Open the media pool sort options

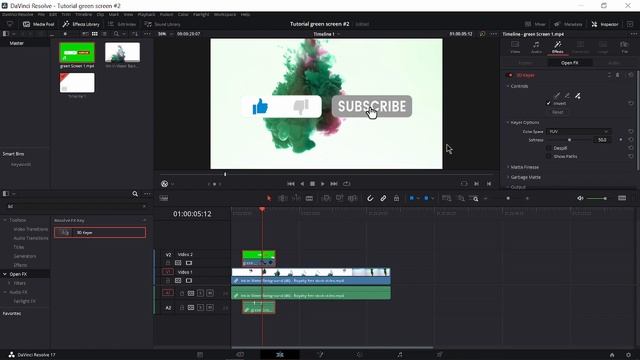click(135, 34)
